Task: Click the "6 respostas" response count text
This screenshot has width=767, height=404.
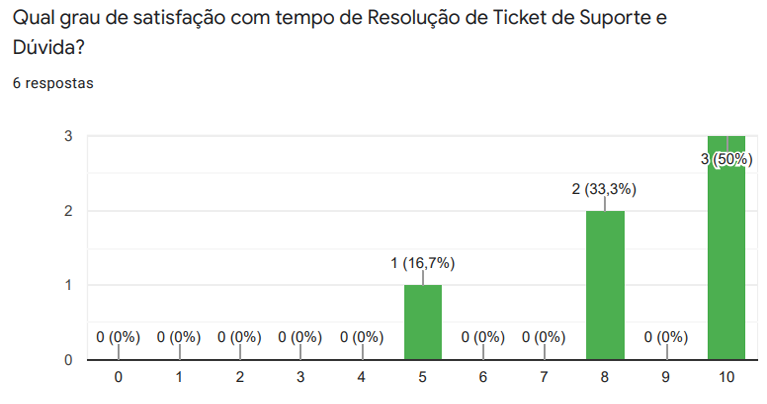Action: 53,84
